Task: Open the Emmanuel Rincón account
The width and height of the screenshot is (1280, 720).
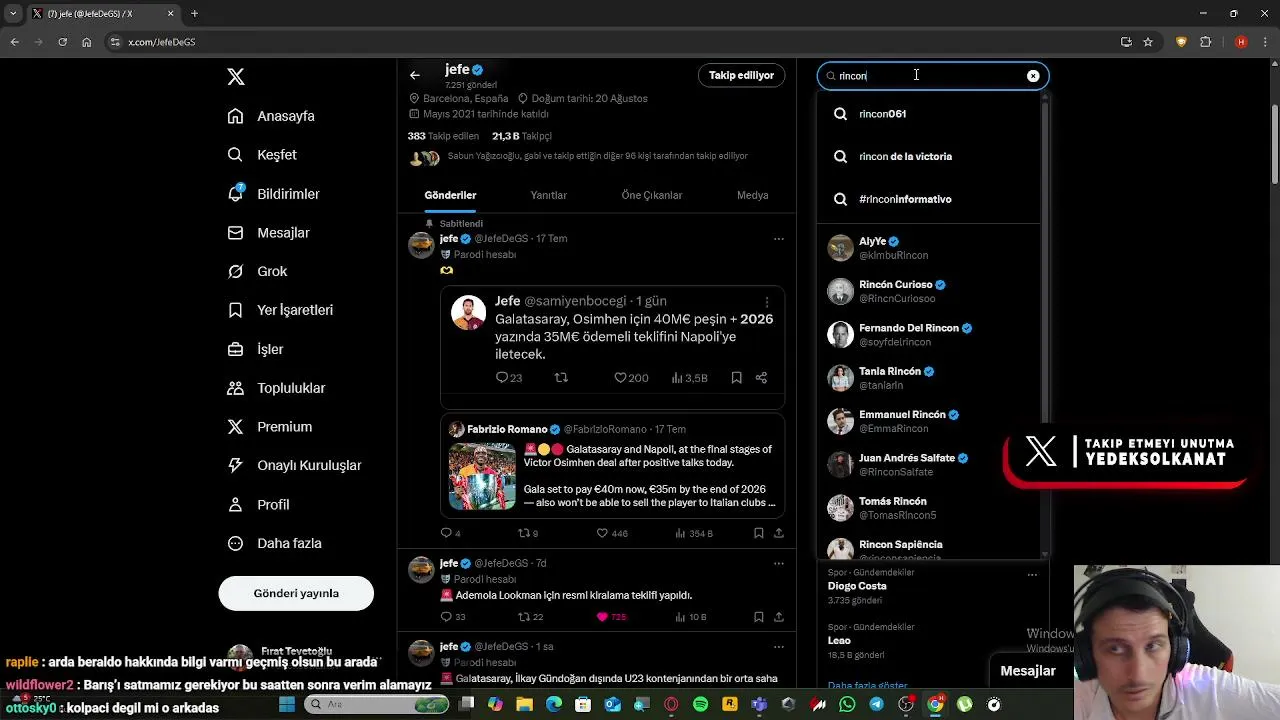Action: tap(928, 421)
